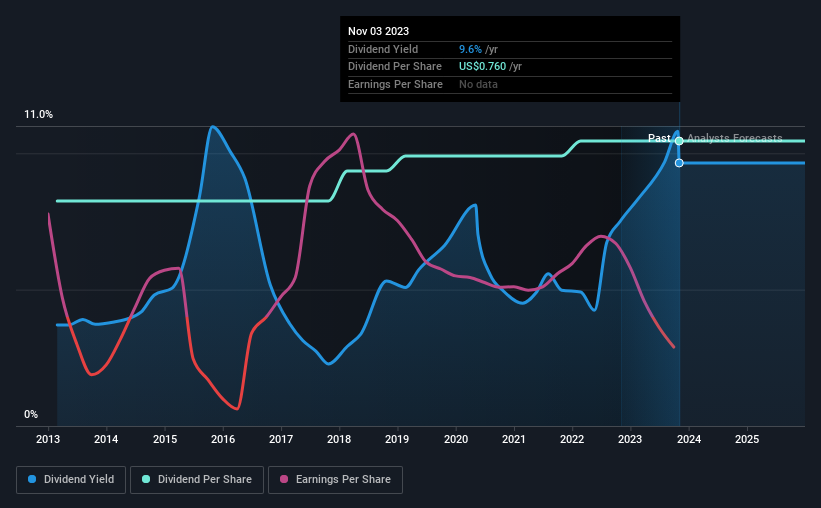The height and width of the screenshot is (508, 821).
Task: Click the blue Dividend Yield legend dot
Action: click(x=32, y=479)
